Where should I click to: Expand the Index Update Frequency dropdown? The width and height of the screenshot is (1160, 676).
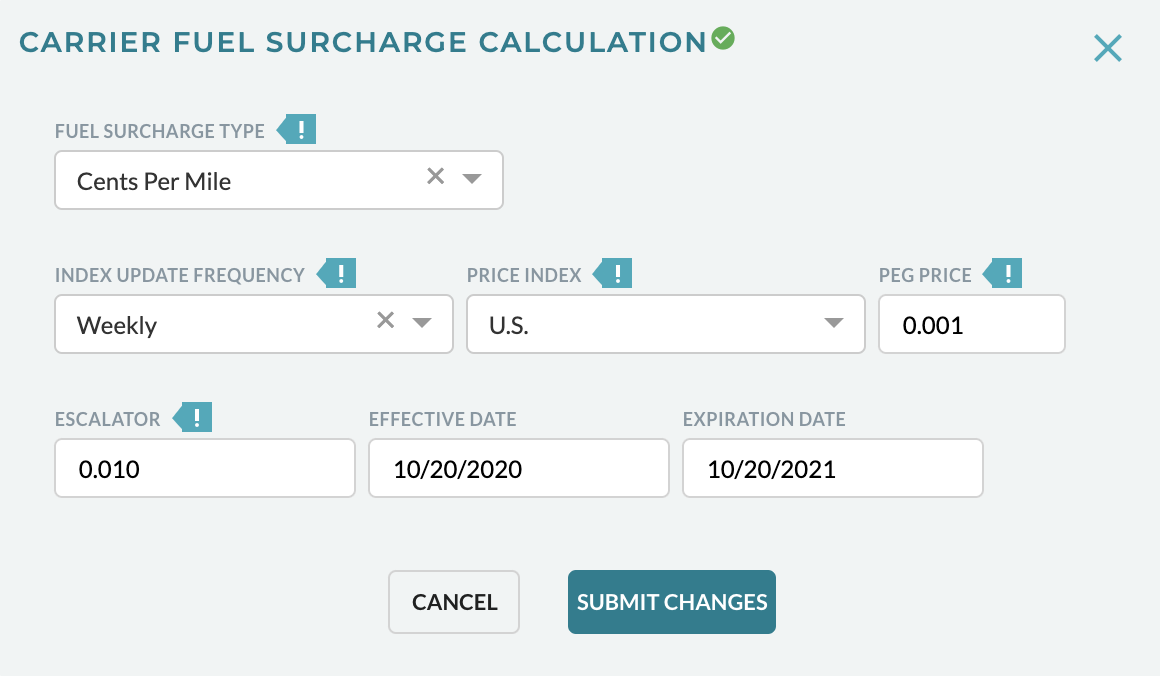(421, 322)
